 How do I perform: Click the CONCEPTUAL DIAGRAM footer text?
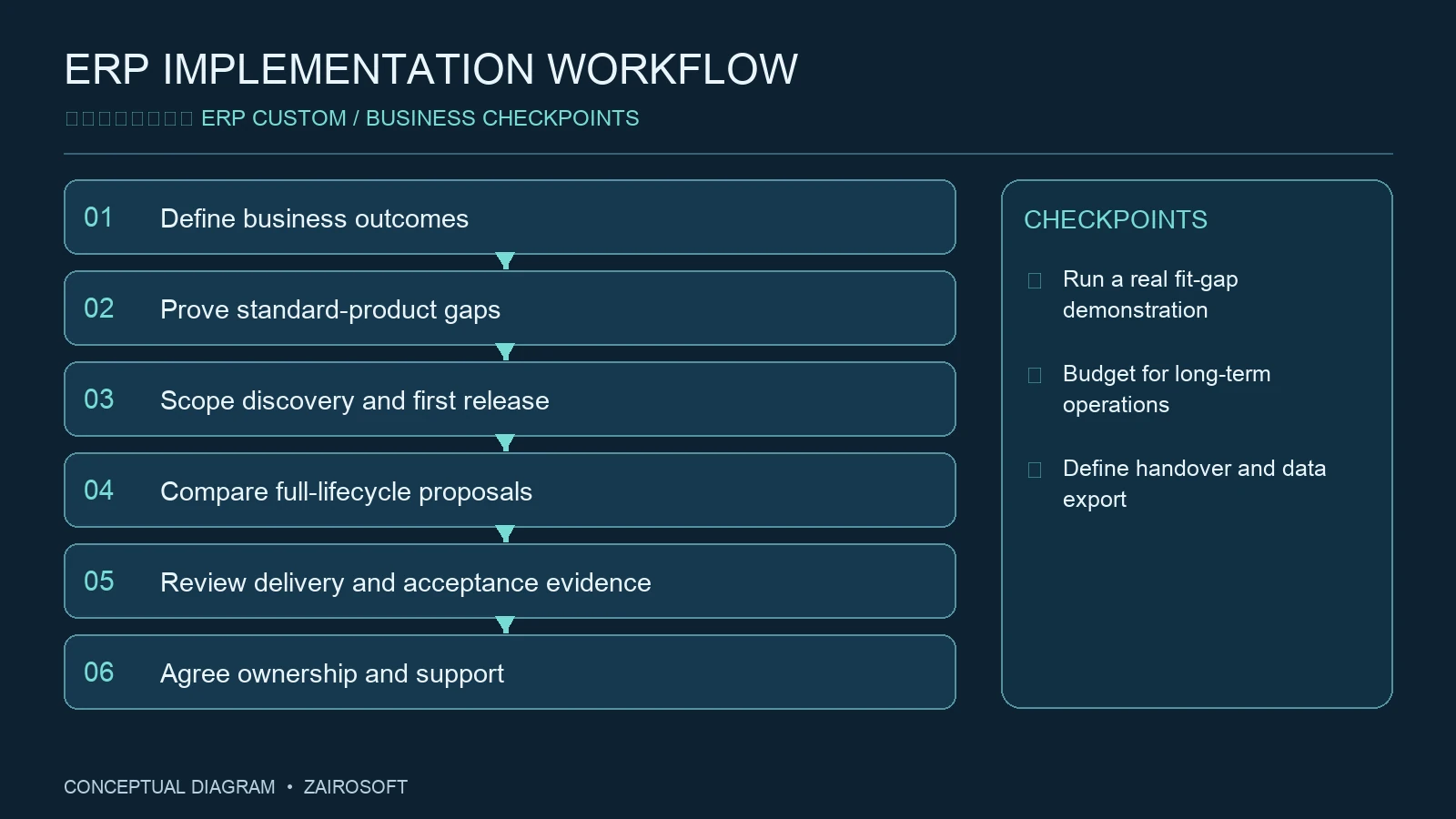click(169, 787)
